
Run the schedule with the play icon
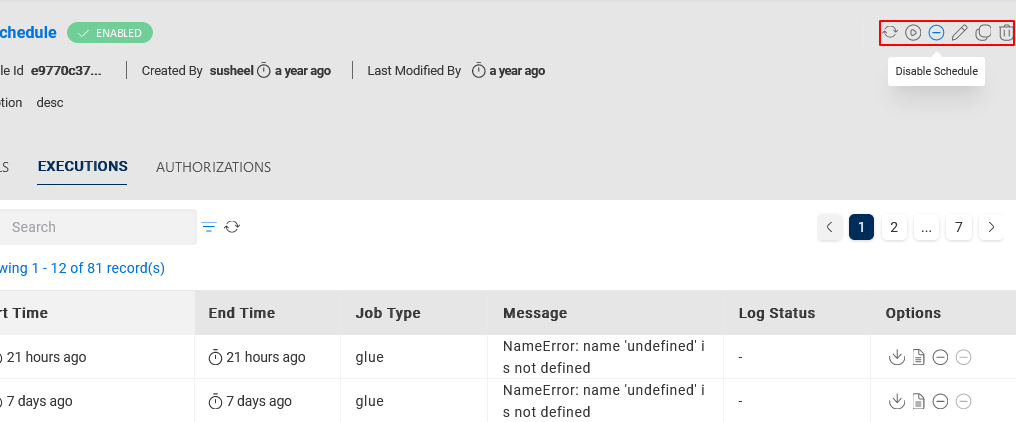[x=913, y=33]
